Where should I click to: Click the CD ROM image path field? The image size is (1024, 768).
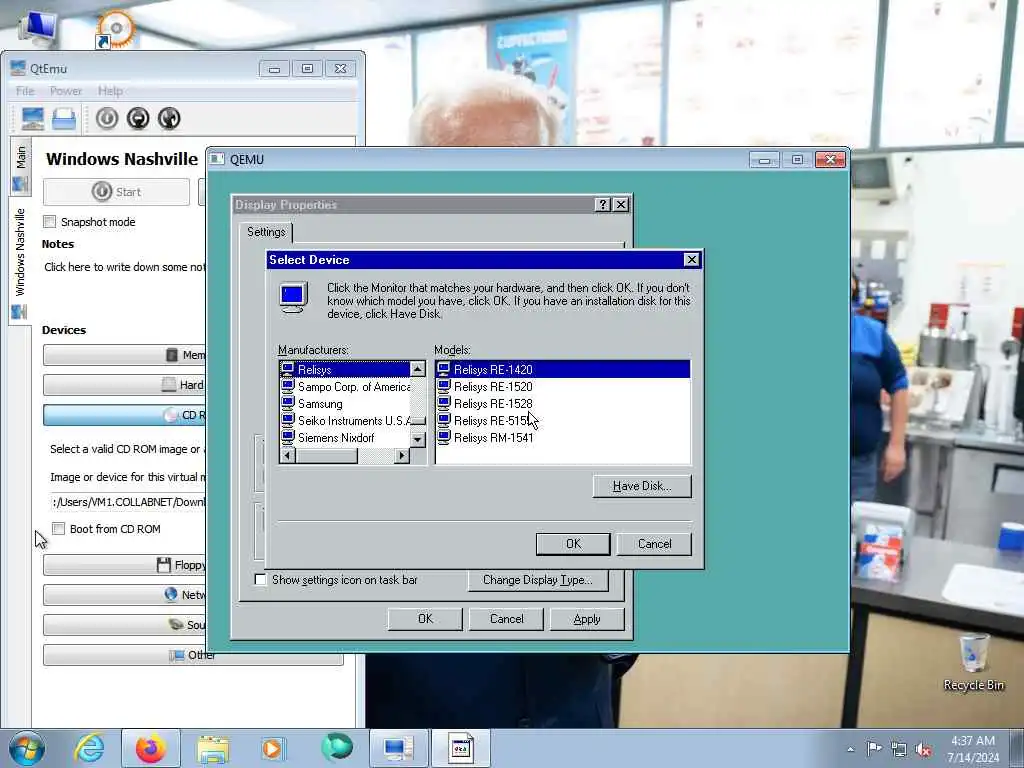pyautogui.click(x=128, y=502)
